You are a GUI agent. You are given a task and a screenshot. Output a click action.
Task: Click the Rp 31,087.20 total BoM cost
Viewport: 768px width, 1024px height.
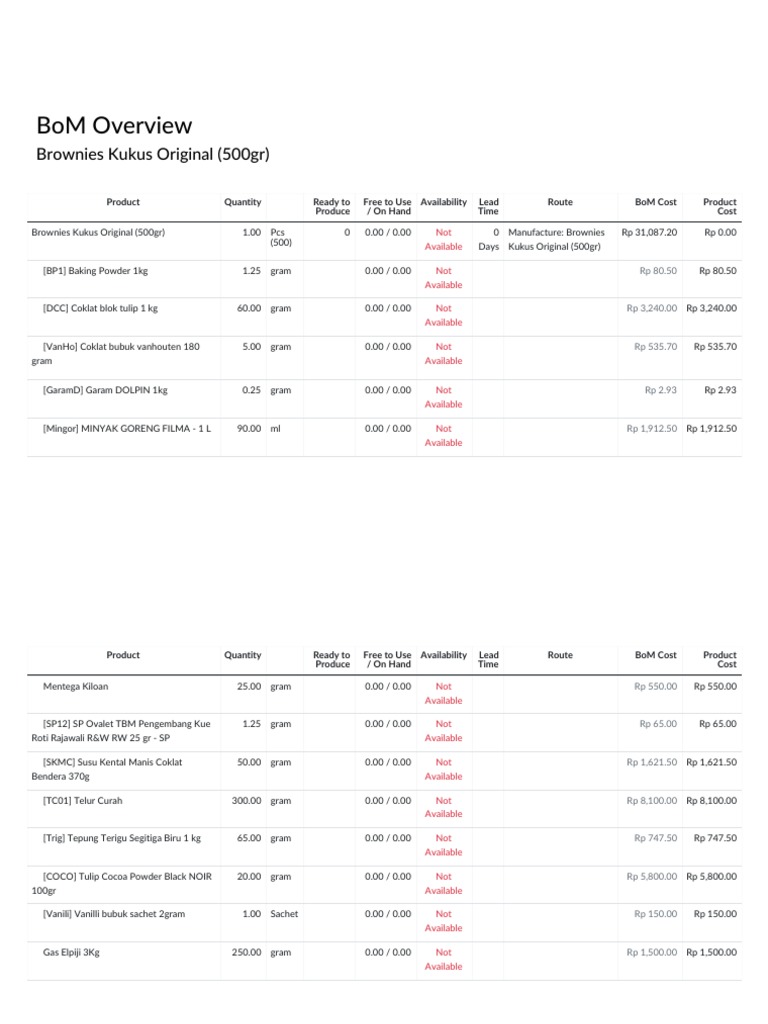pos(649,232)
